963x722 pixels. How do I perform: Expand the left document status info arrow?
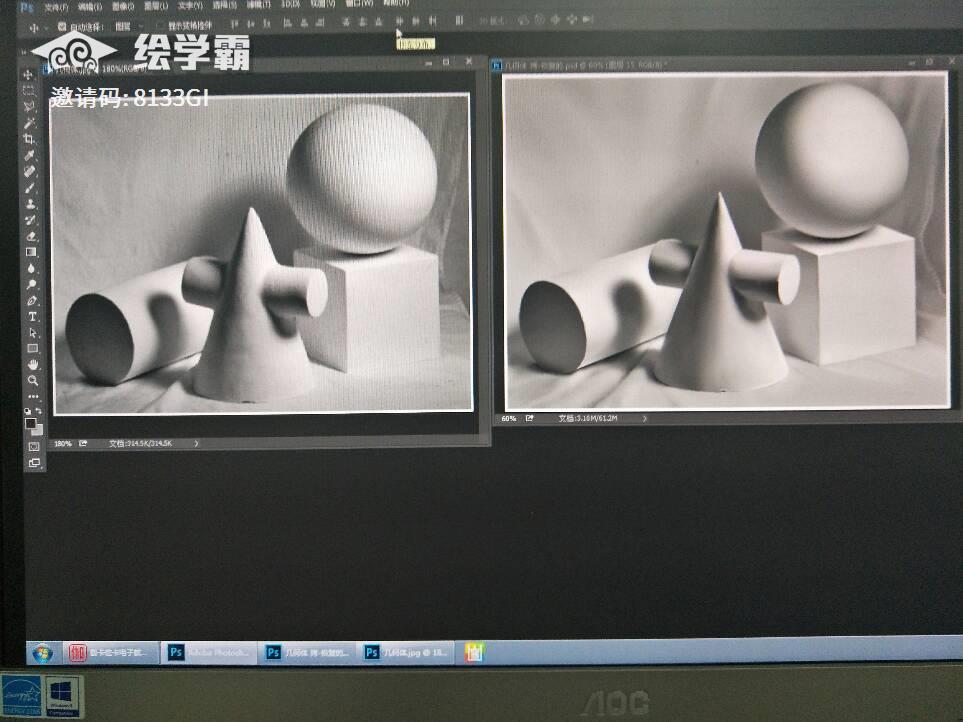(x=196, y=443)
